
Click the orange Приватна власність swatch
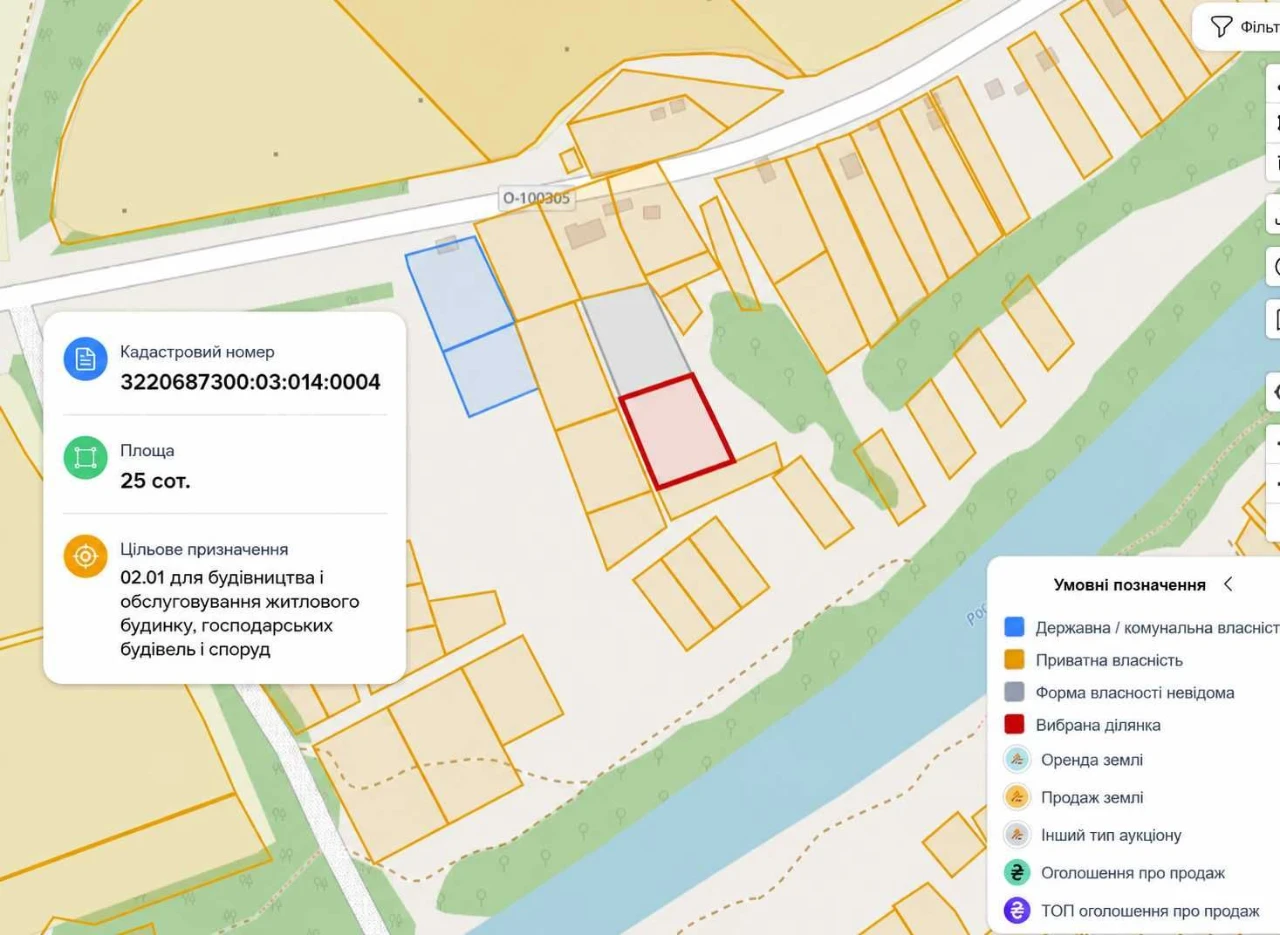1014,660
